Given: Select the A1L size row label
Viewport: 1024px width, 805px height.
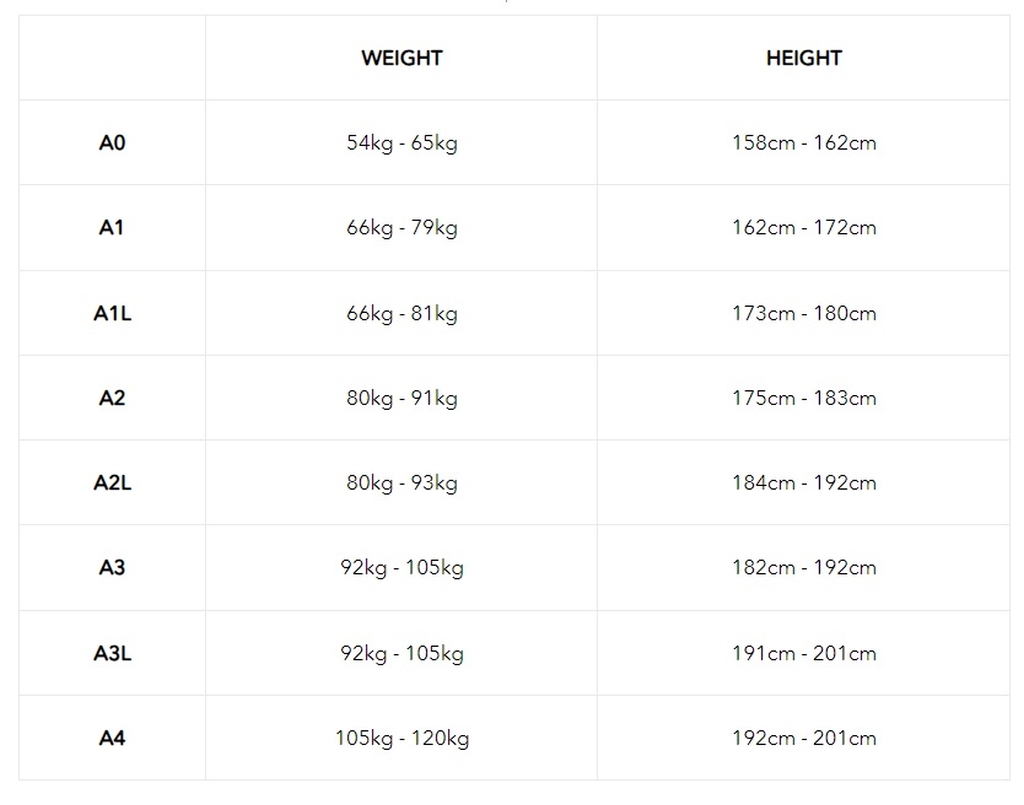Looking at the screenshot, I should [x=112, y=313].
